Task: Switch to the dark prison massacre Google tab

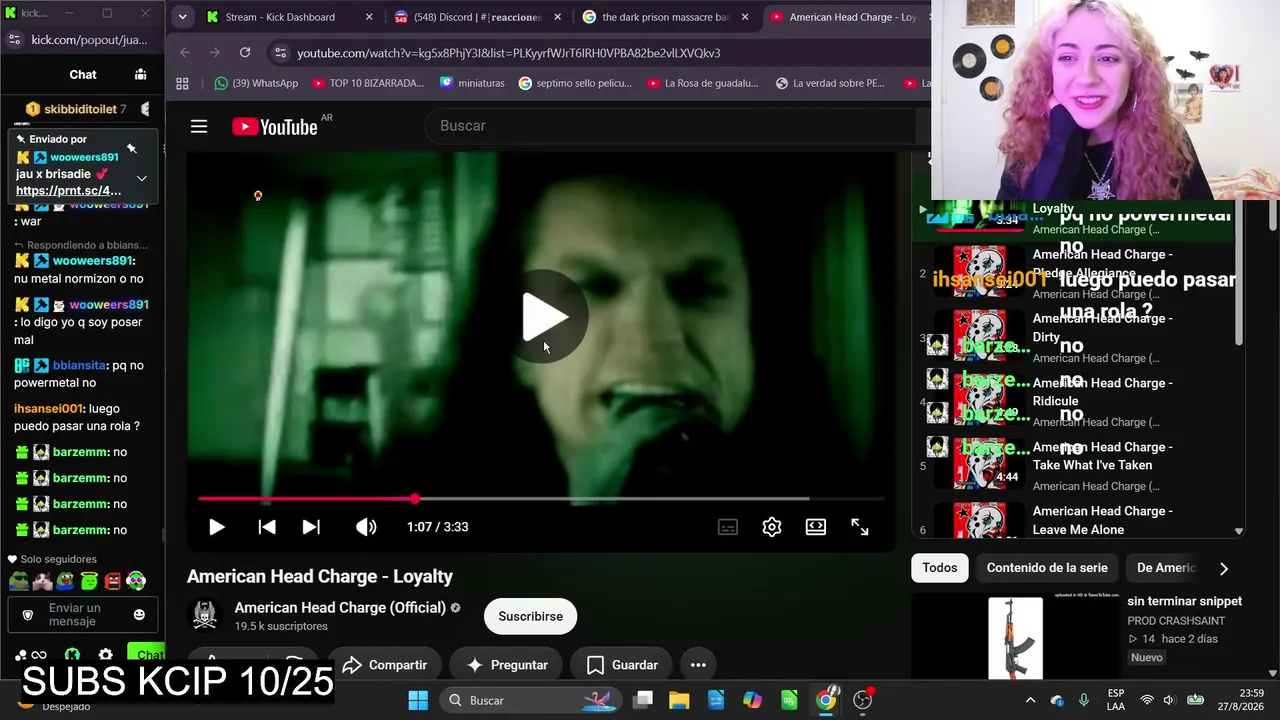Action: tap(665, 17)
